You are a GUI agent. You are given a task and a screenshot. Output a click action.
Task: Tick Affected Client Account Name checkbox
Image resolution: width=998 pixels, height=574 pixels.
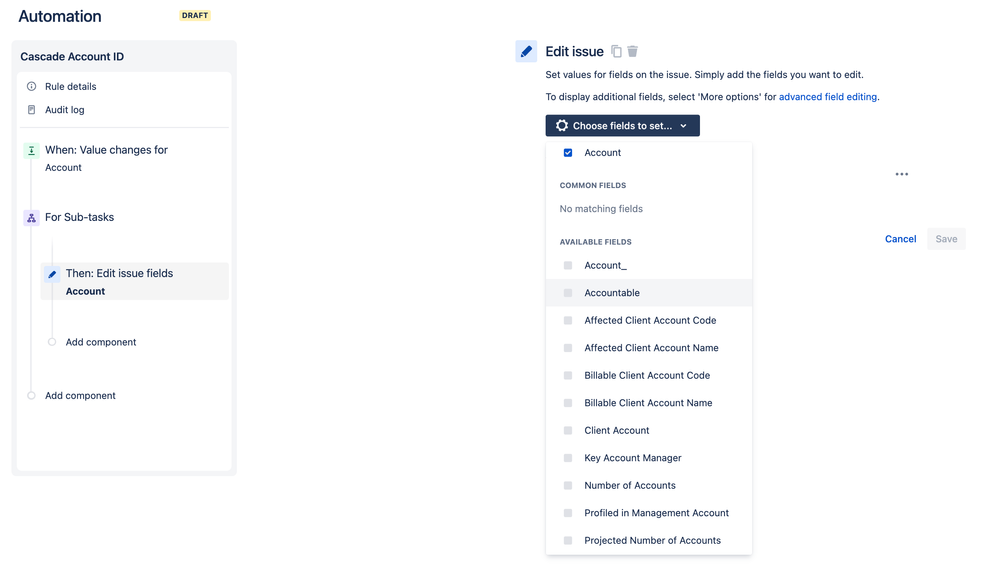[x=568, y=348]
